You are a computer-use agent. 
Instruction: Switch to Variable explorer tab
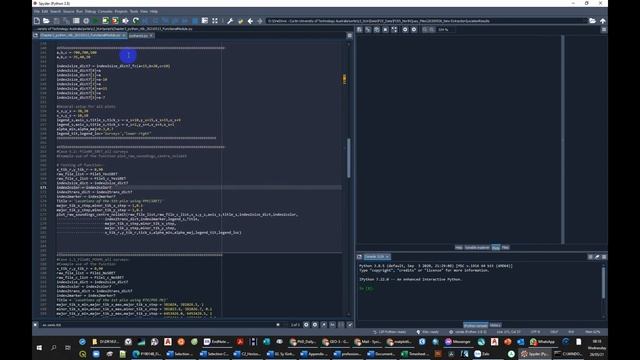click(x=477, y=247)
